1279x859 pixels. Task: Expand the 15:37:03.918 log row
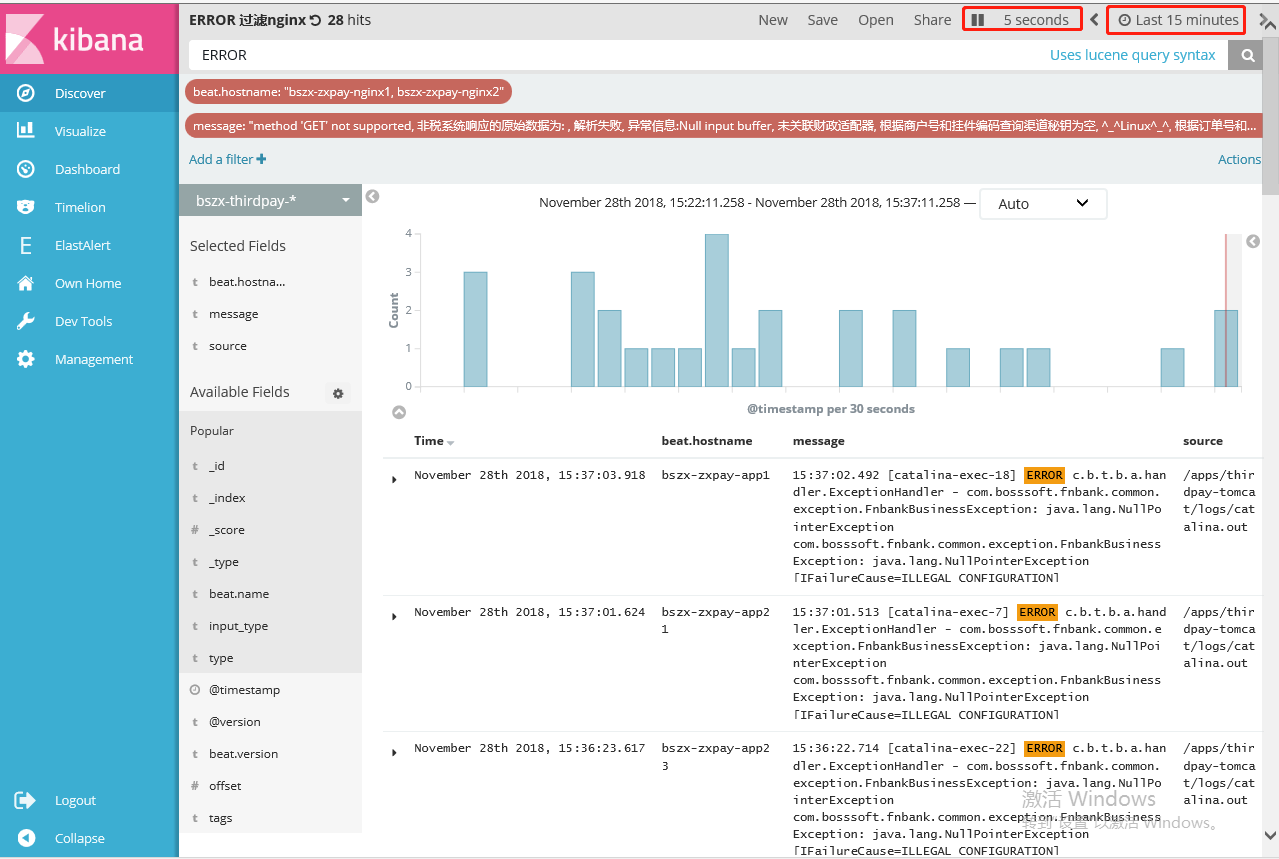(394, 480)
